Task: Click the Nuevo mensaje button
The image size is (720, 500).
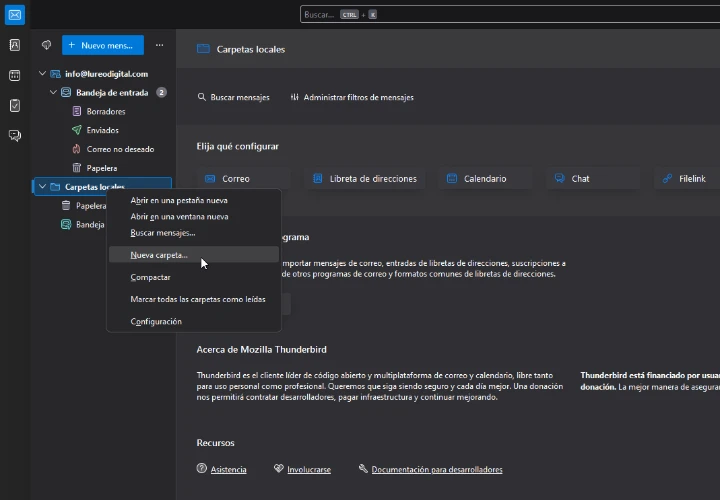Action: point(103,45)
